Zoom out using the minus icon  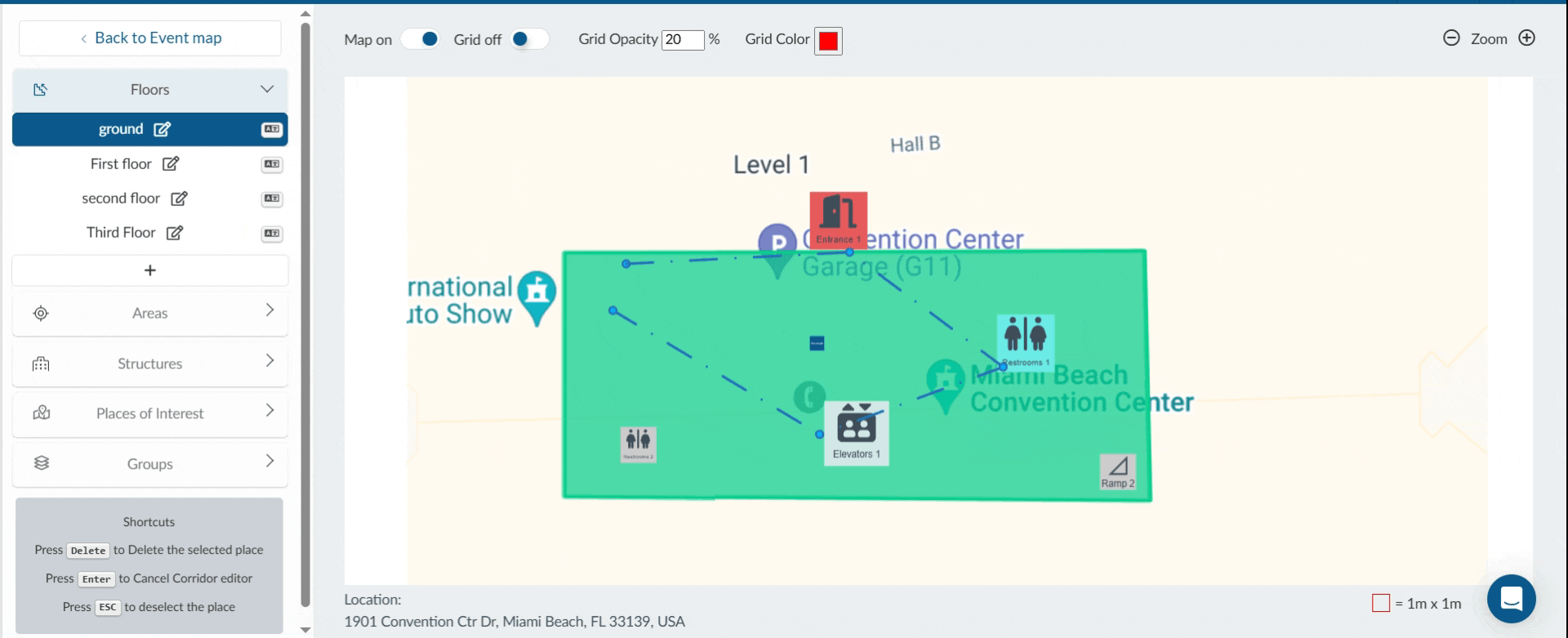coord(1451,38)
